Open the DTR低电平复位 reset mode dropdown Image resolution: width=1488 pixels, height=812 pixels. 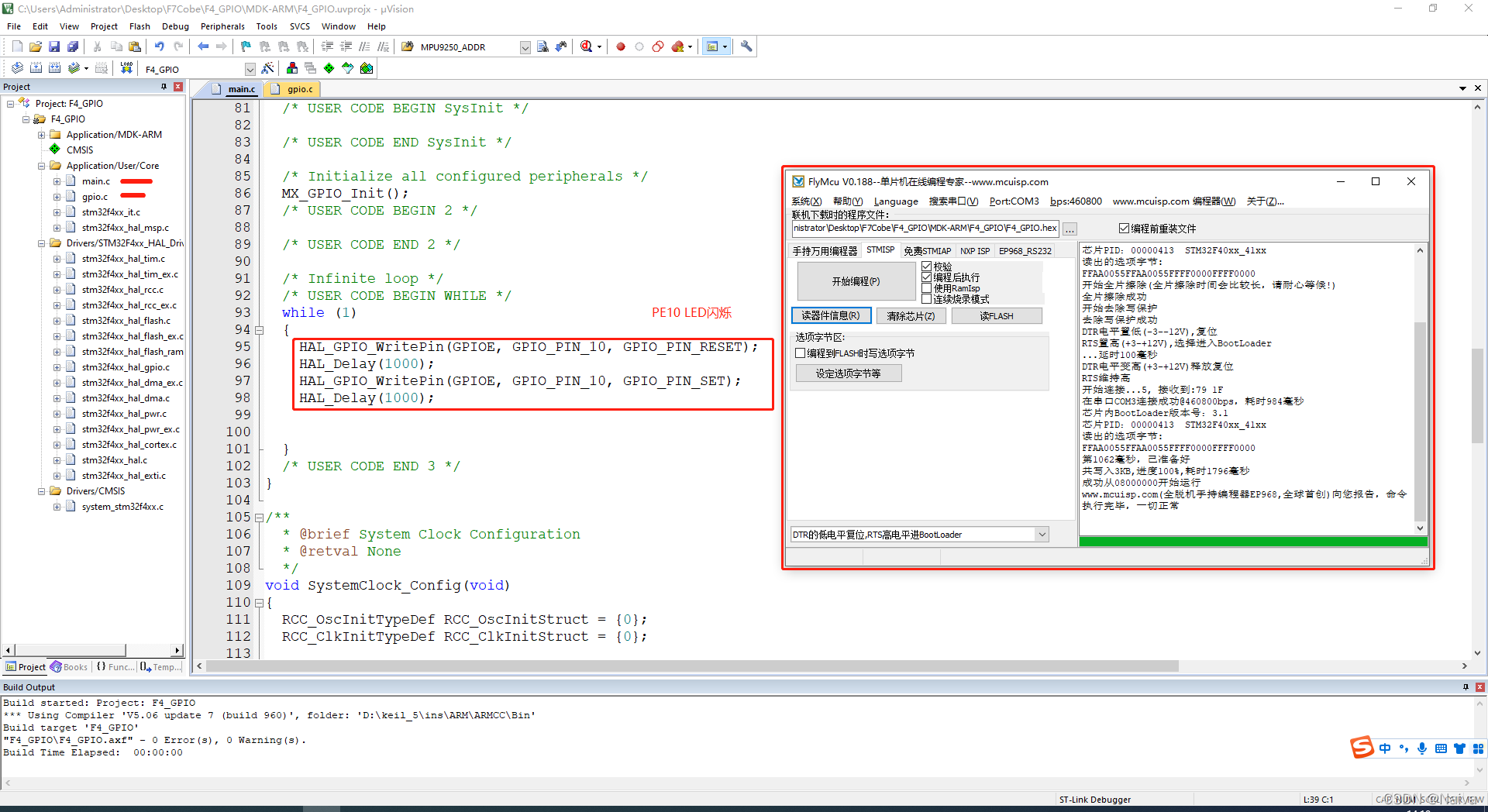click(1042, 534)
